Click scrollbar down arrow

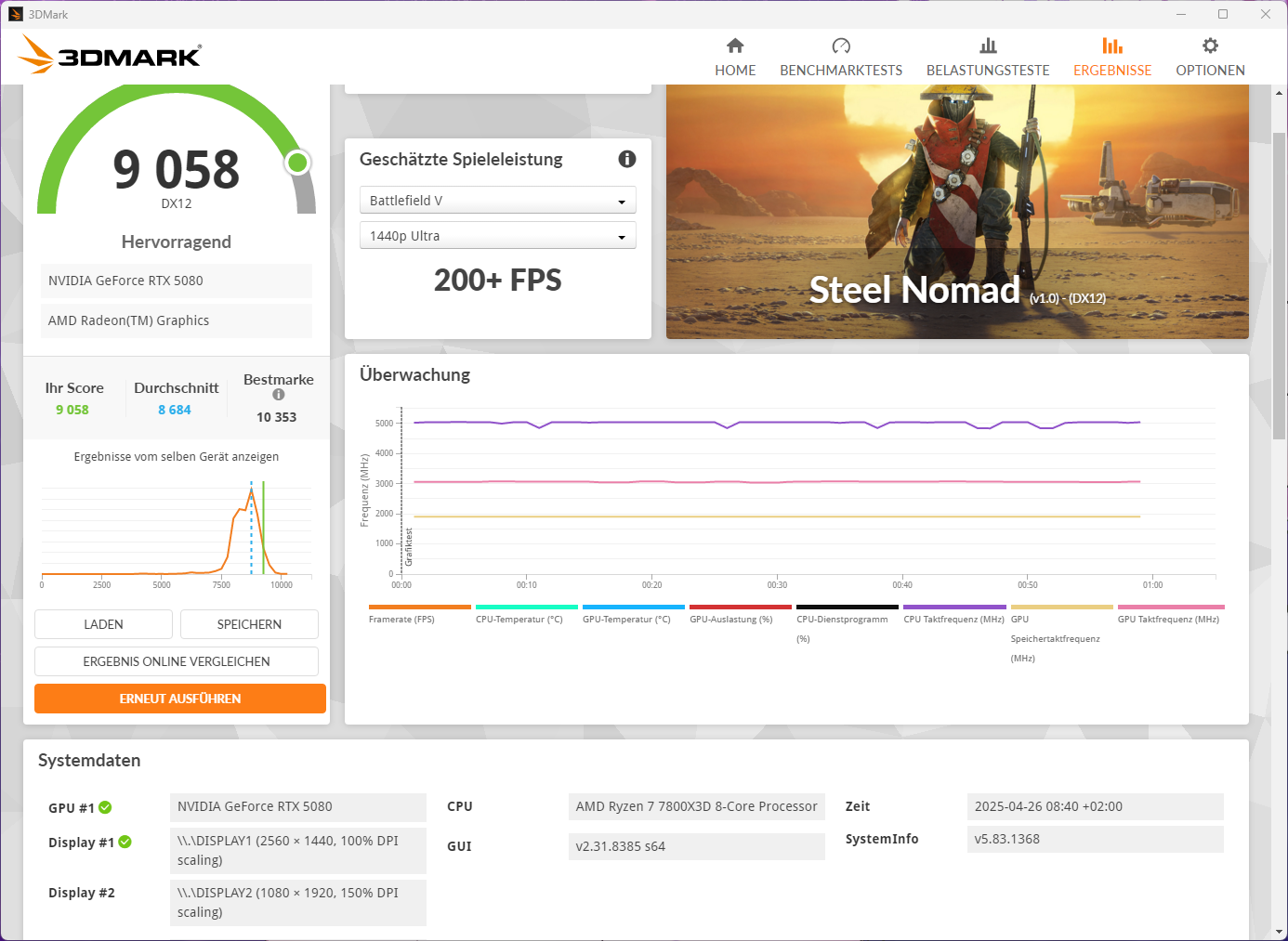tap(1279, 932)
